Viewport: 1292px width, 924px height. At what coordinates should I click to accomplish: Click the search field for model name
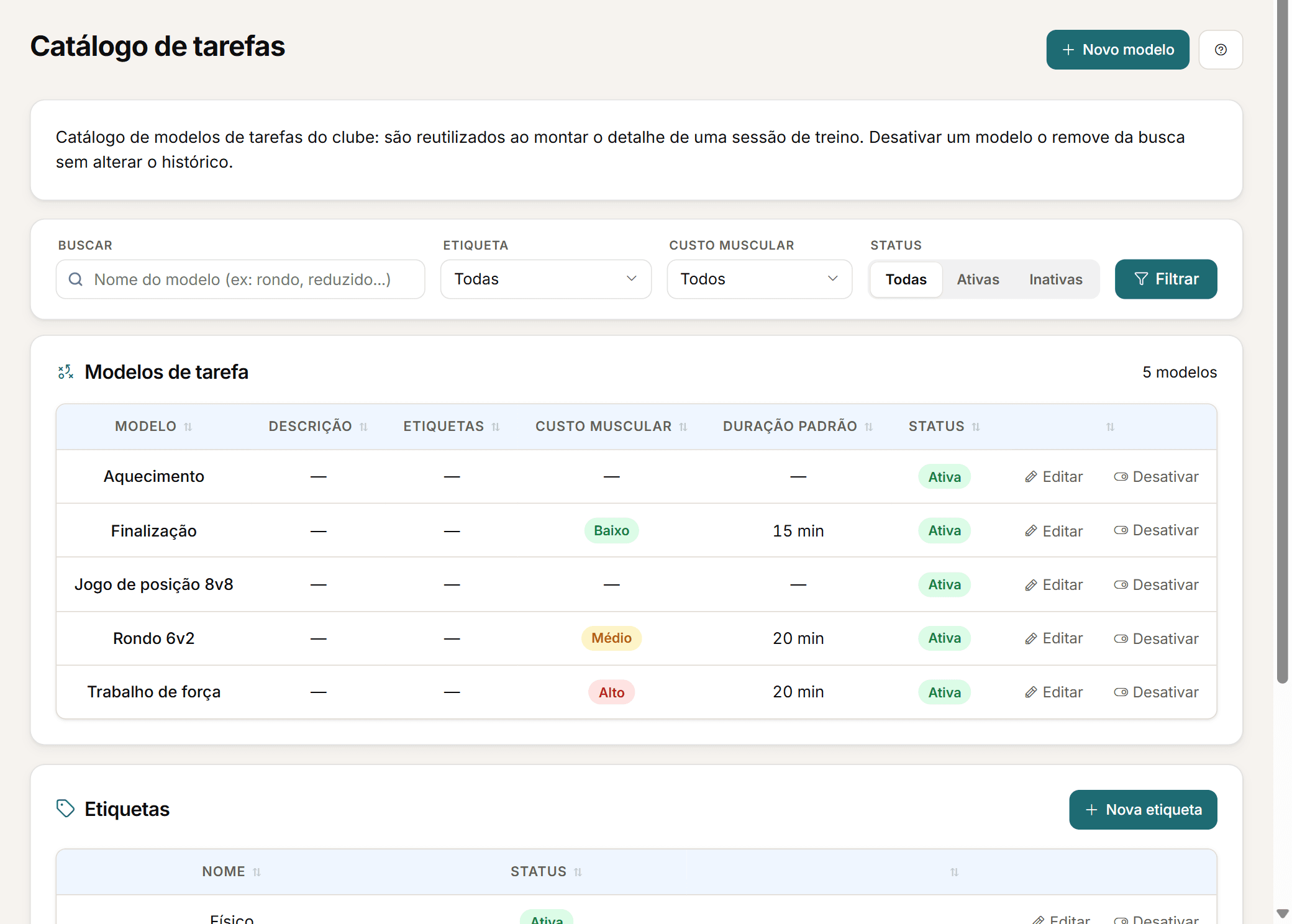click(x=240, y=279)
